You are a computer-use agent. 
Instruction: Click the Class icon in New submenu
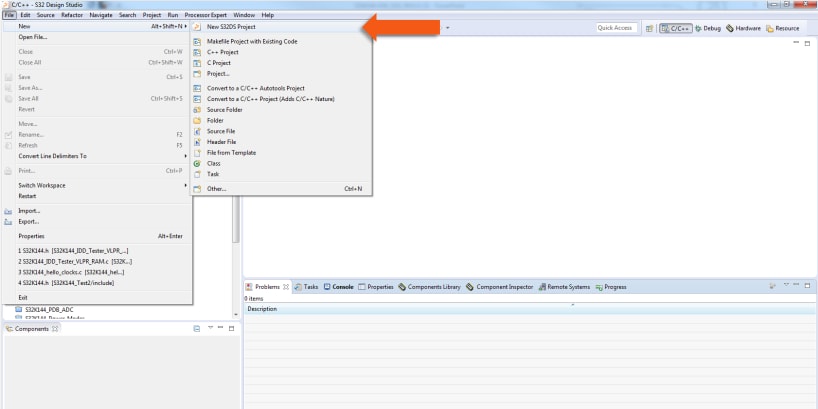pos(198,163)
